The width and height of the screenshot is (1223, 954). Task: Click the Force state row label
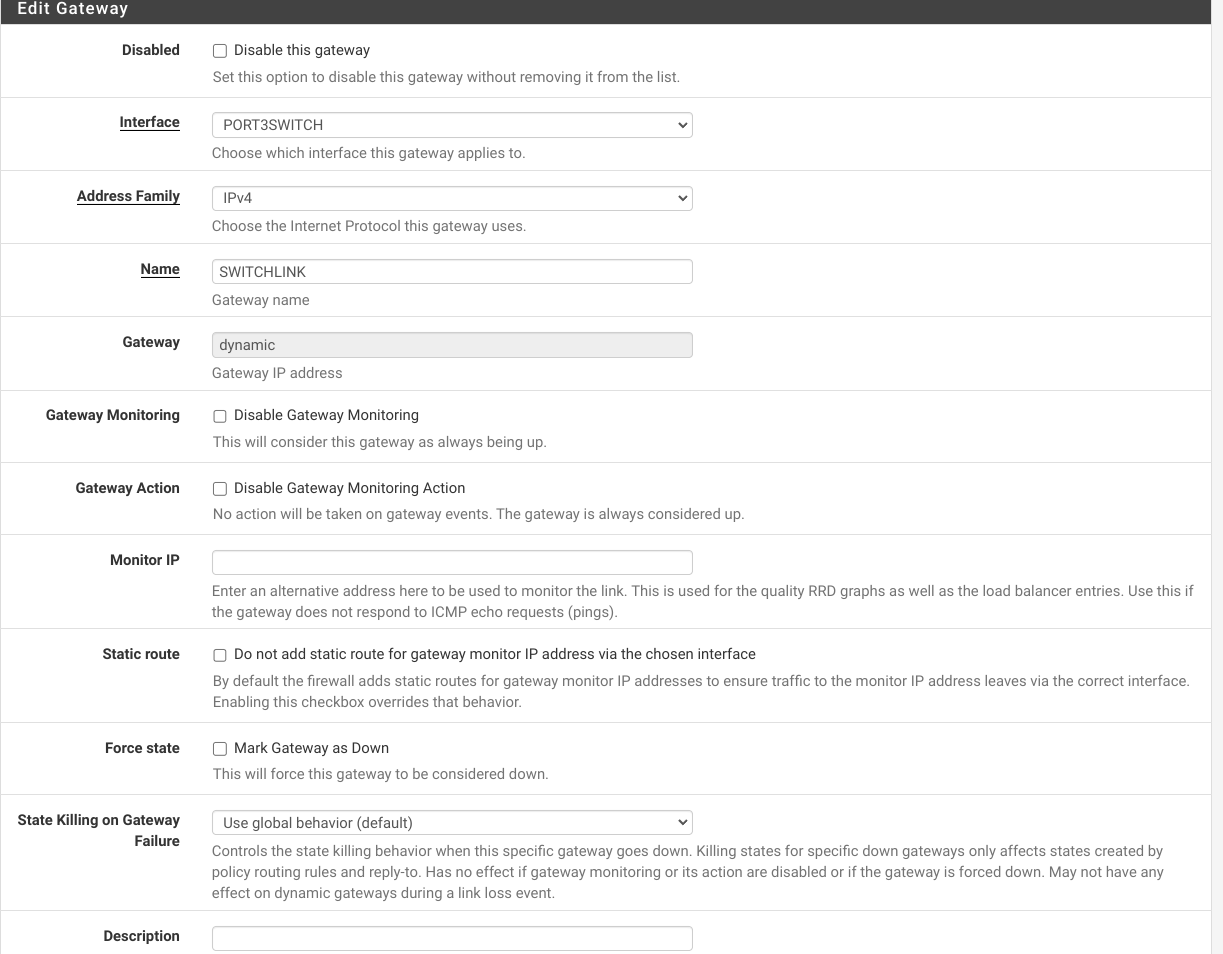coord(142,748)
